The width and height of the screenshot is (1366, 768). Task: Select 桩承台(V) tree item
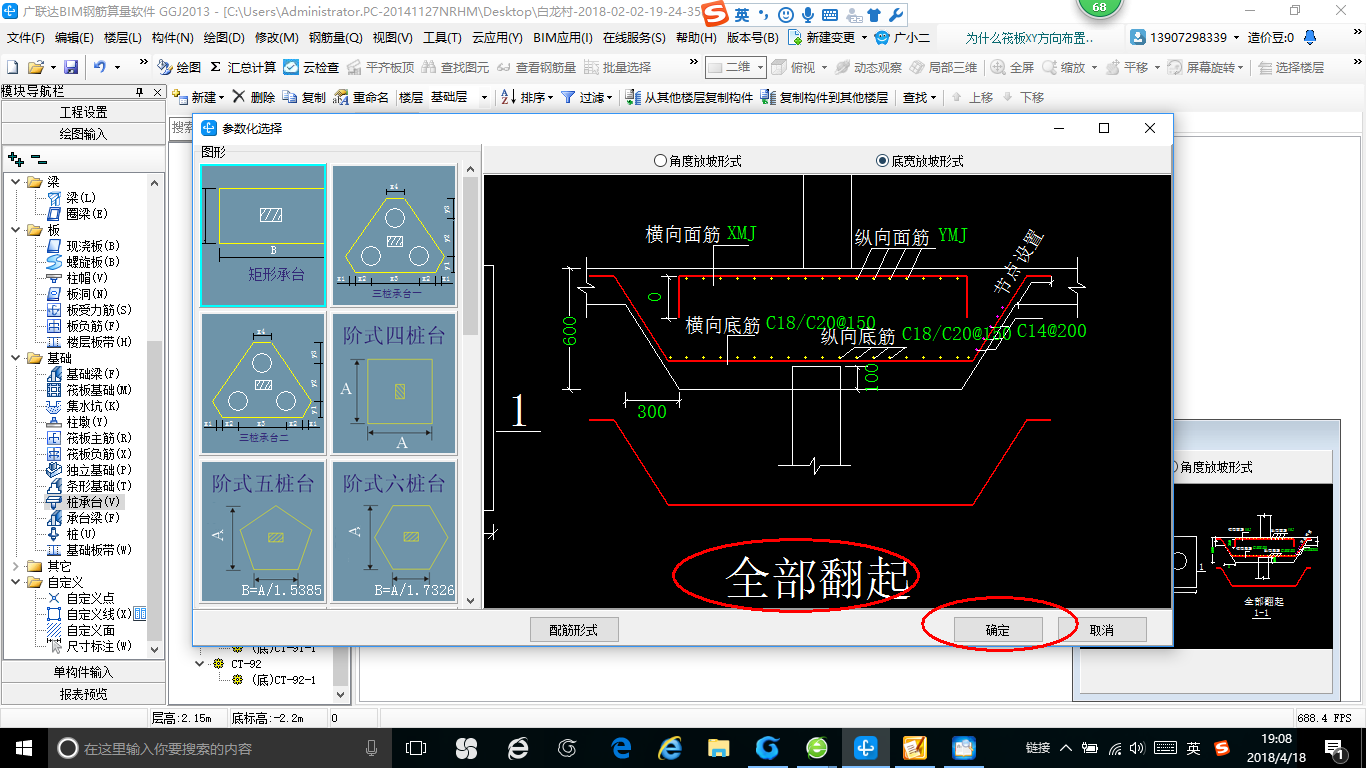click(84, 502)
